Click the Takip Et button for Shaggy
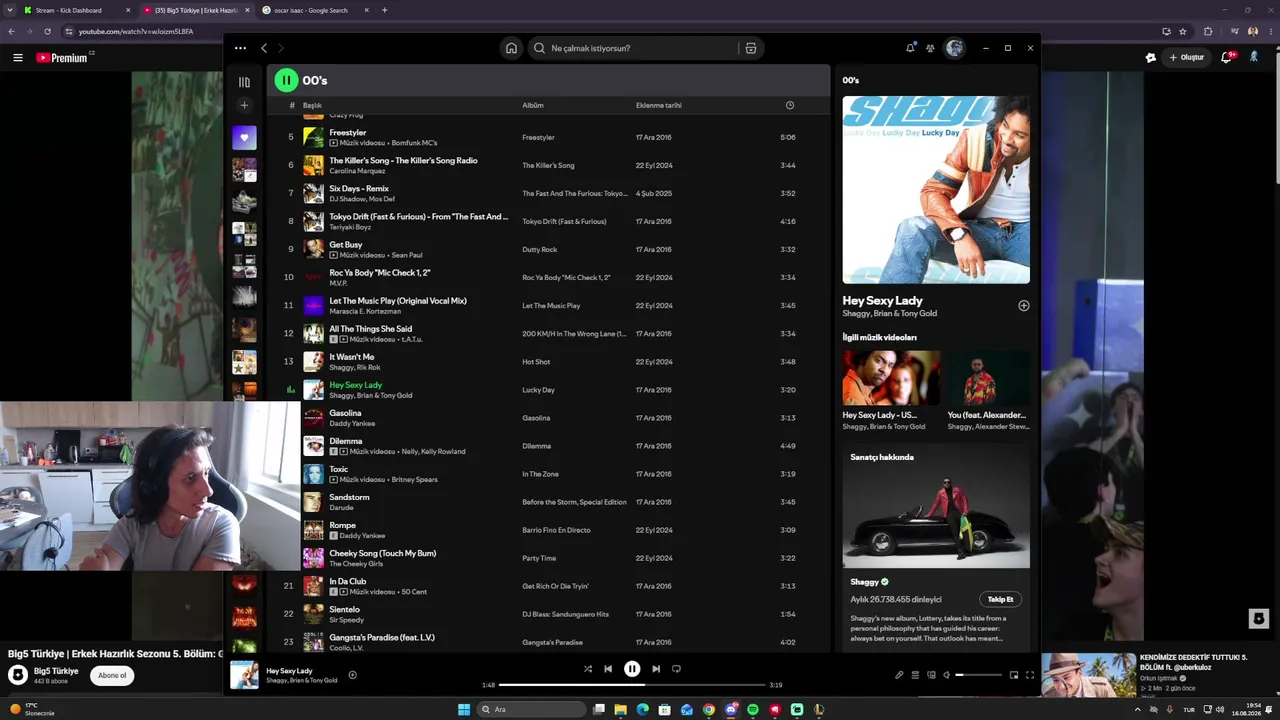This screenshot has height=720, width=1280. [1000, 599]
